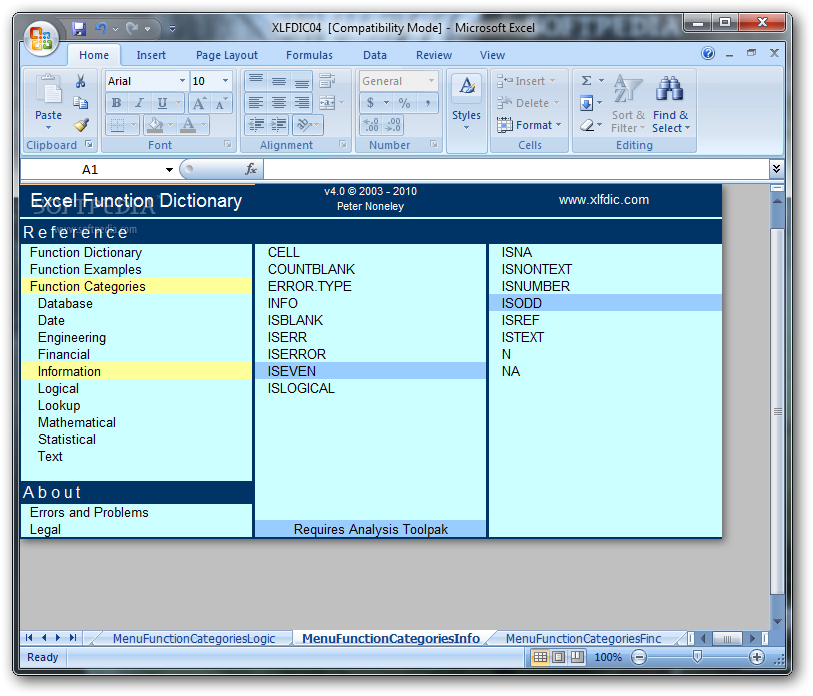Screen dimensions: 813x696
Task: Cut selection with scissors icon
Action: (80, 81)
